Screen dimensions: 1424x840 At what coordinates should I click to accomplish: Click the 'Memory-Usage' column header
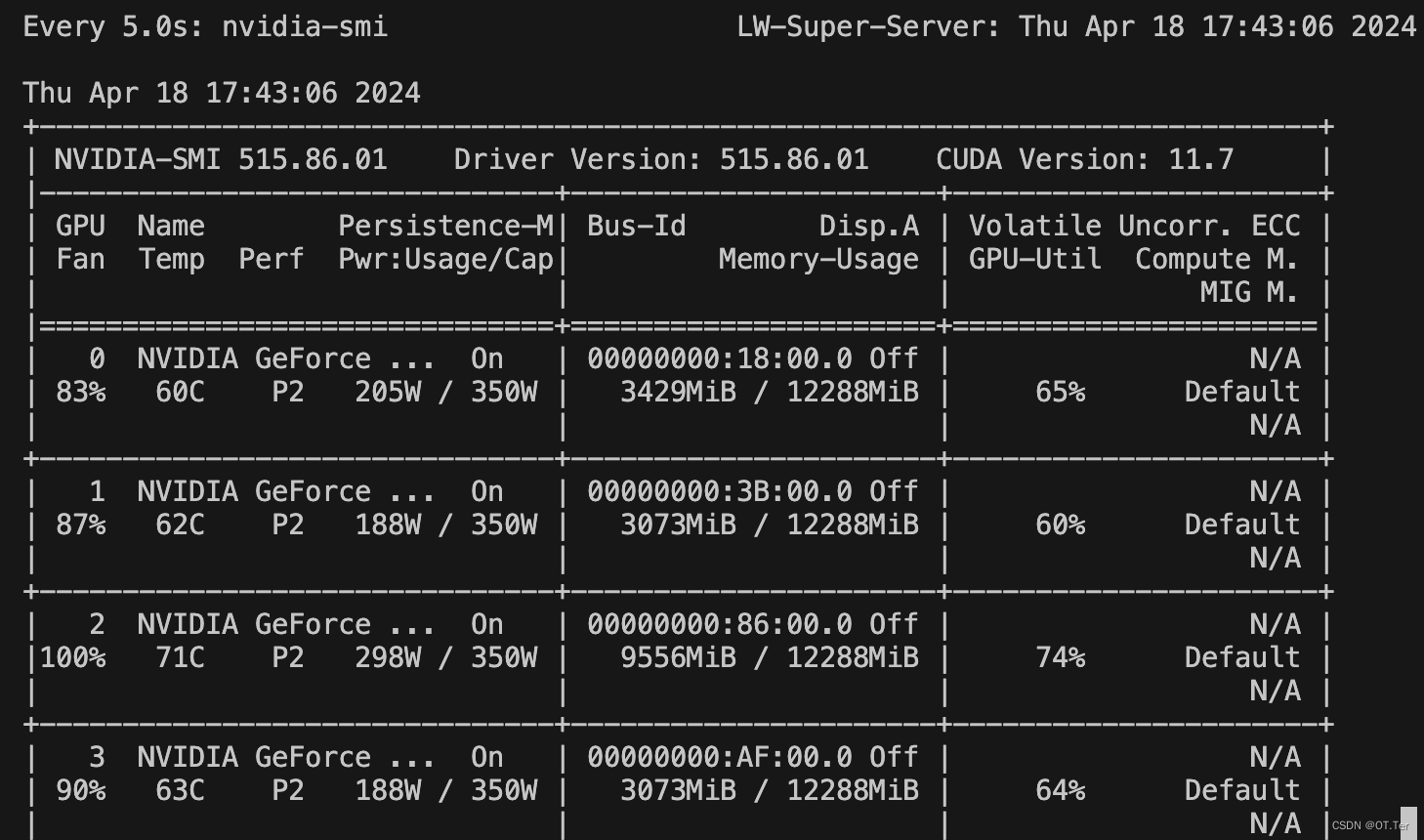click(x=818, y=259)
